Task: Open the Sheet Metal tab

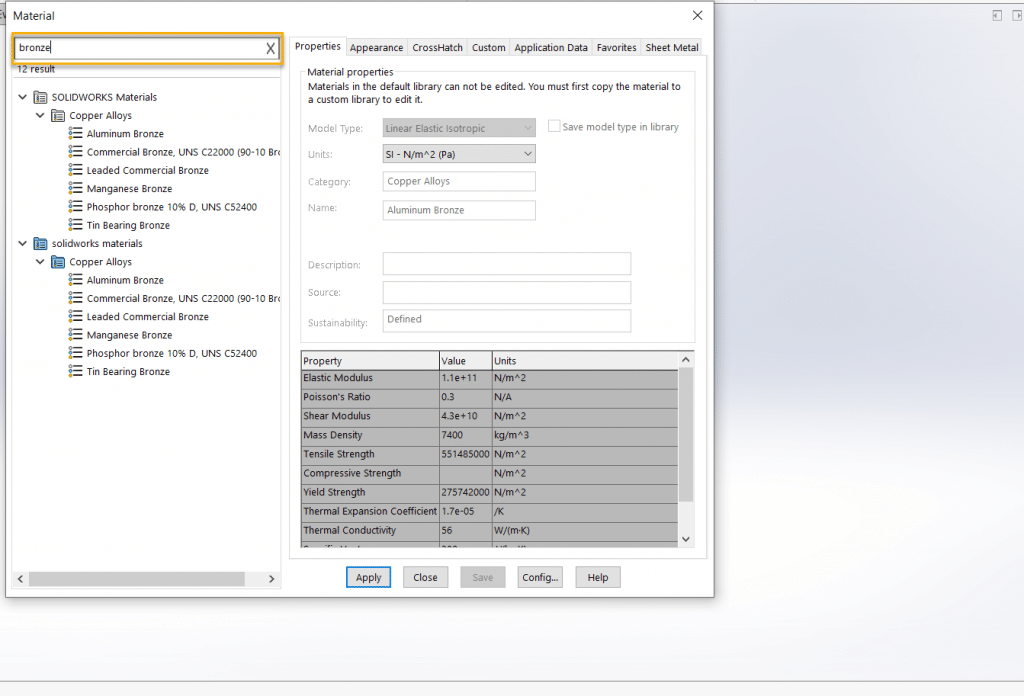Action: click(x=672, y=48)
